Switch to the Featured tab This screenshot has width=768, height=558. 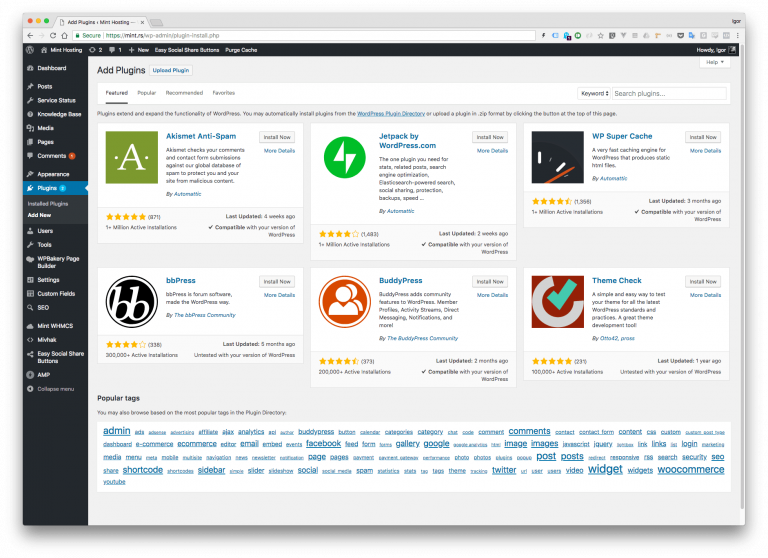[117, 93]
